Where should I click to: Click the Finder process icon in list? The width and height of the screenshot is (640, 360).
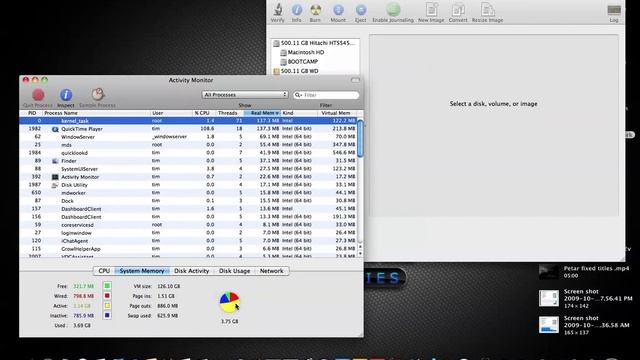coord(55,161)
